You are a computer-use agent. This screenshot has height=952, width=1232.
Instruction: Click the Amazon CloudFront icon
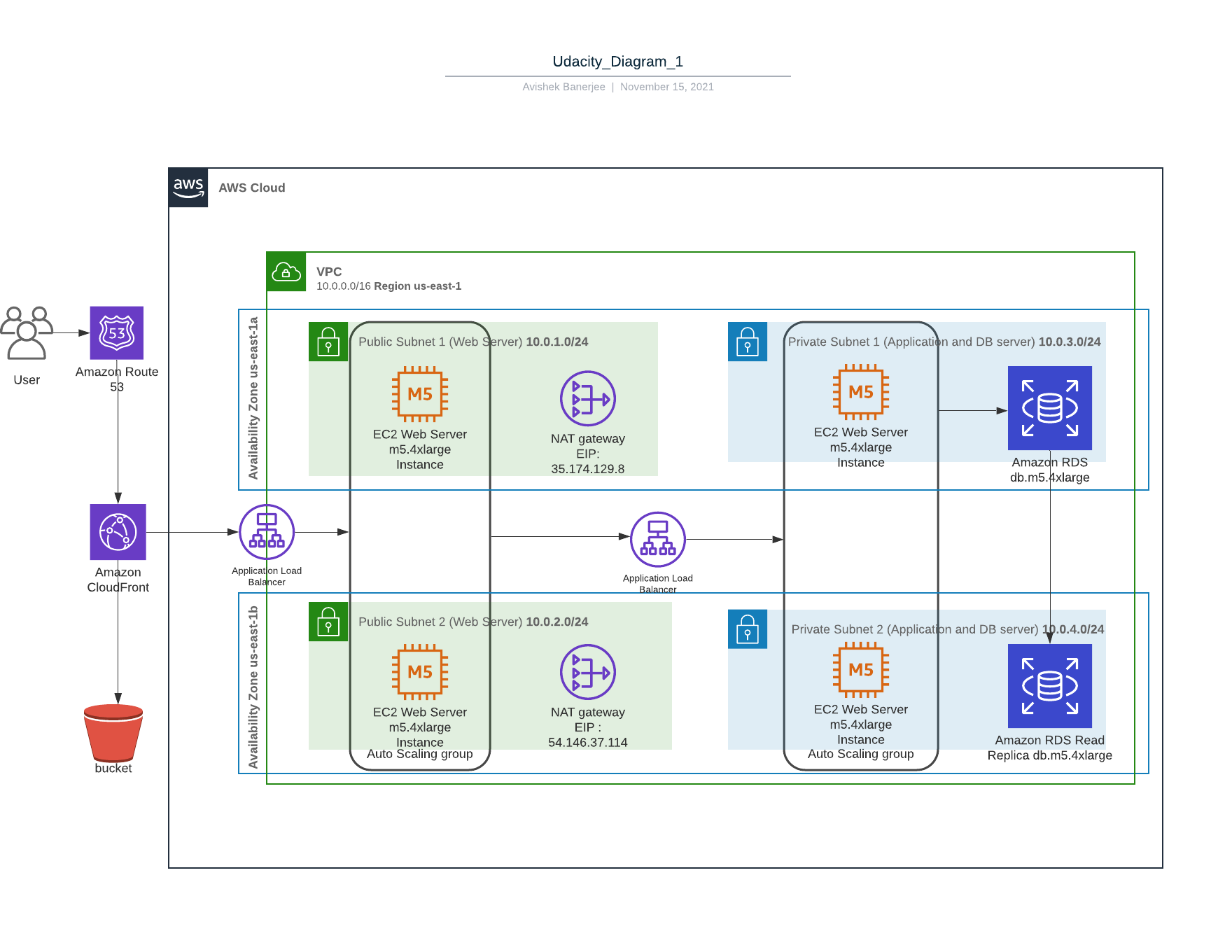click(118, 532)
